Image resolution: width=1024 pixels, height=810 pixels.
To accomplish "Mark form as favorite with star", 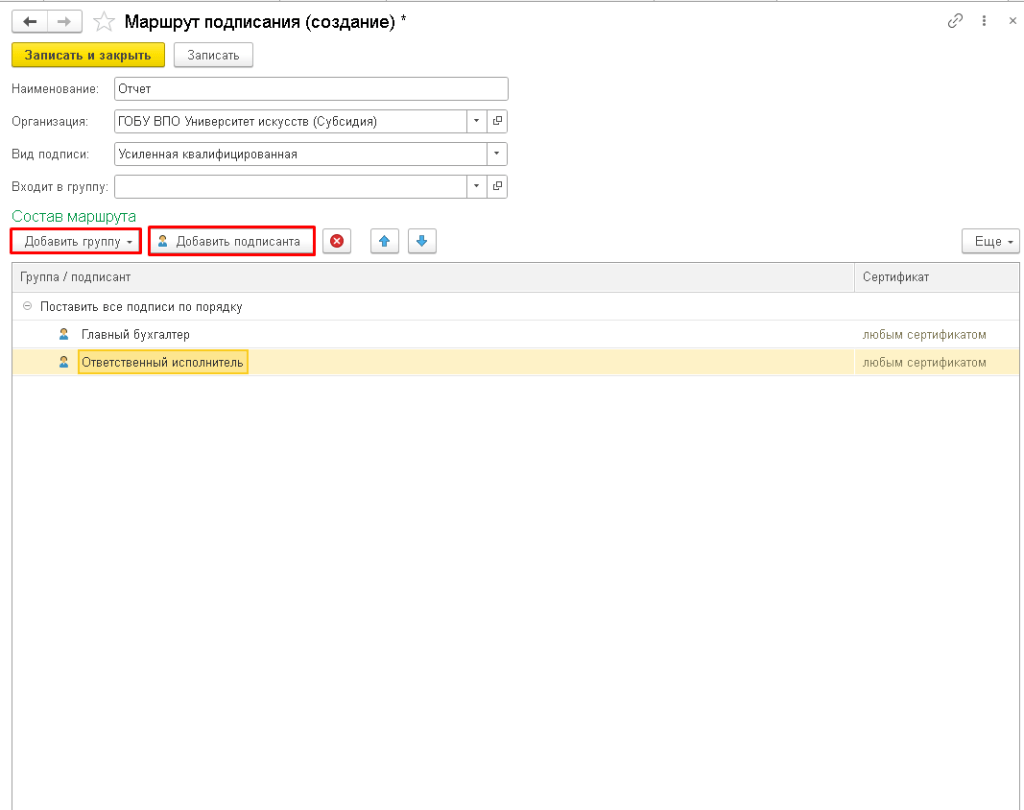I will point(103,21).
